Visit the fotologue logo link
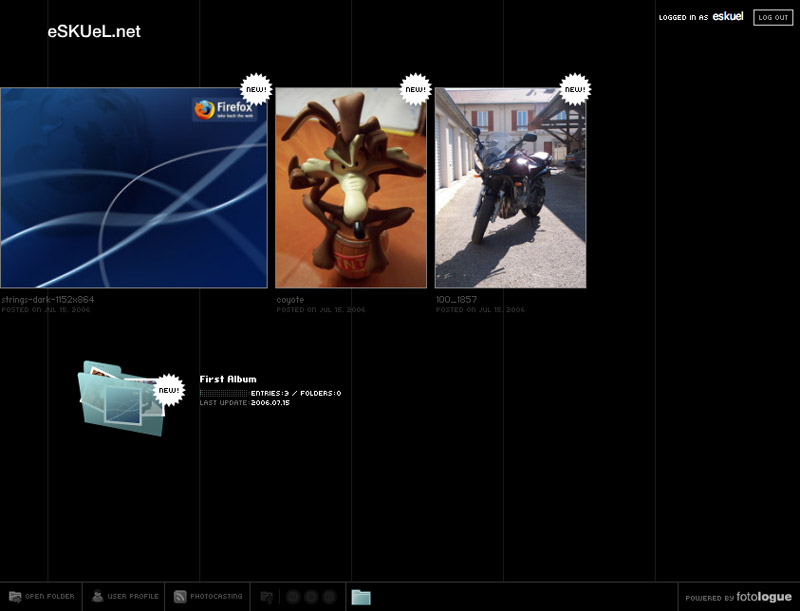800x611 pixels. 764,597
